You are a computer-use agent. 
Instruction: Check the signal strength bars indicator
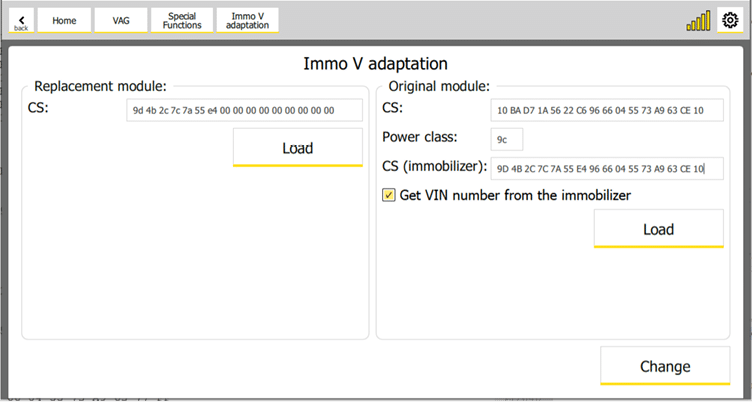(698, 21)
